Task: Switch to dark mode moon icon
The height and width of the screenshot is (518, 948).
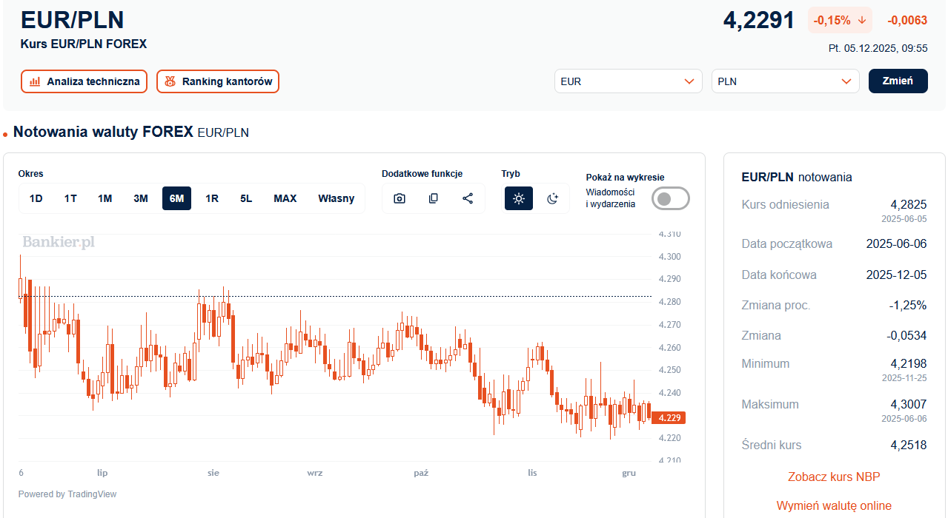Action: pyautogui.click(x=552, y=198)
